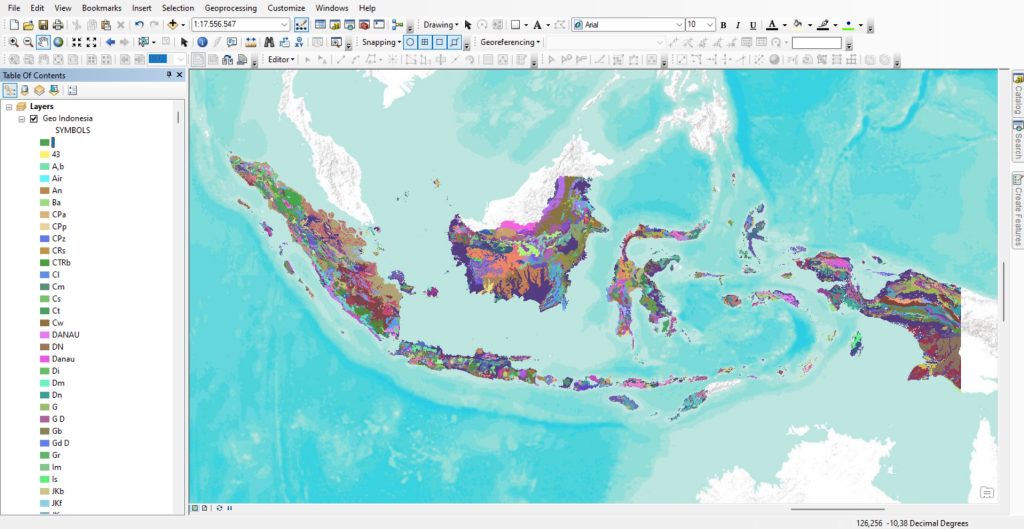Go back to previous extent

(x=110, y=42)
